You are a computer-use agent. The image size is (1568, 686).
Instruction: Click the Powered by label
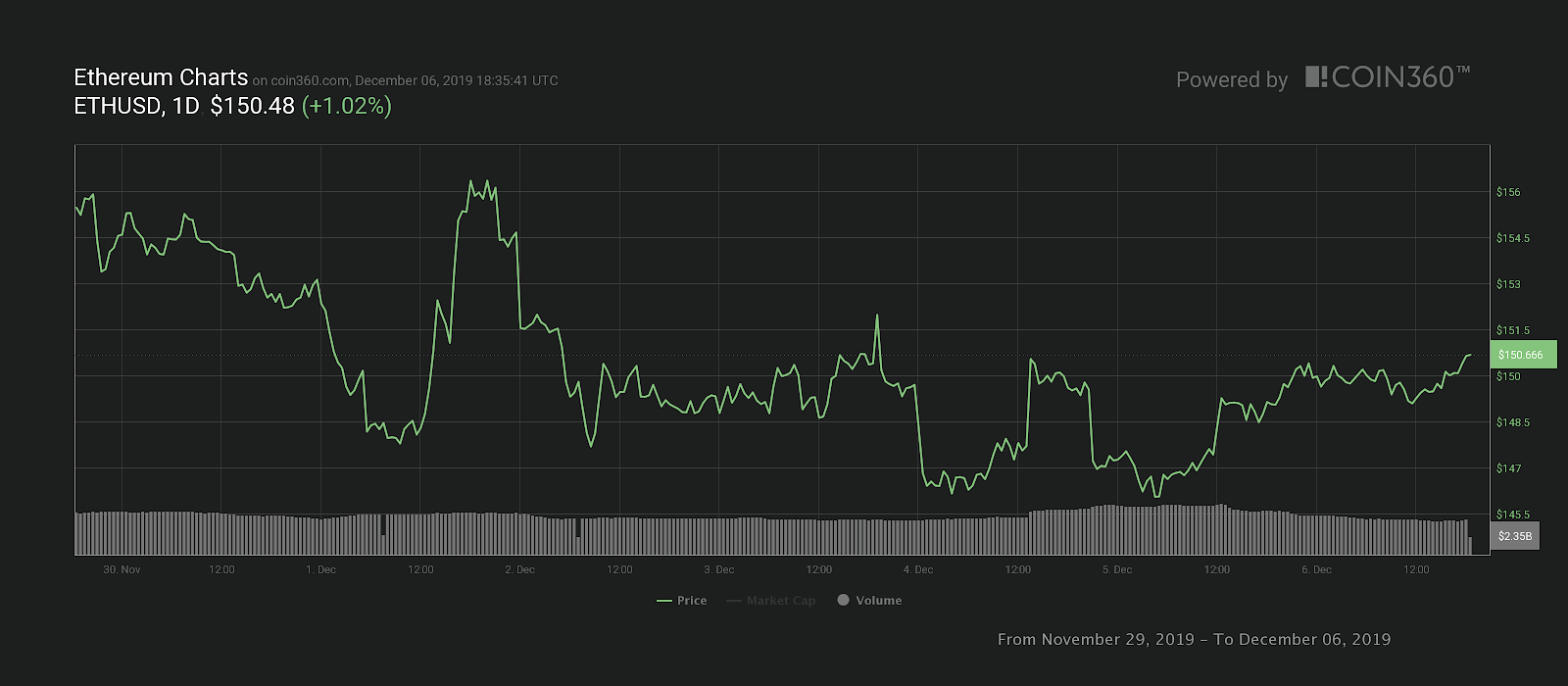click(1232, 80)
